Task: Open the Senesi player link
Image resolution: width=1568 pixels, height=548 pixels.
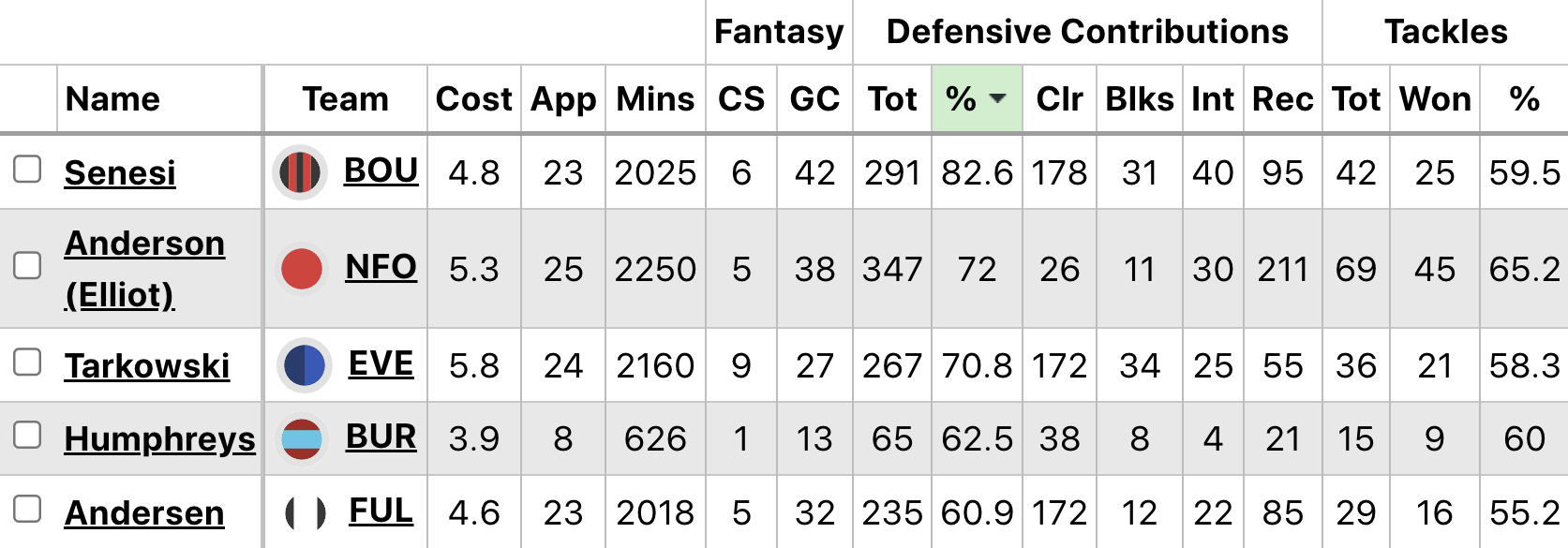Action: click(120, 173)
